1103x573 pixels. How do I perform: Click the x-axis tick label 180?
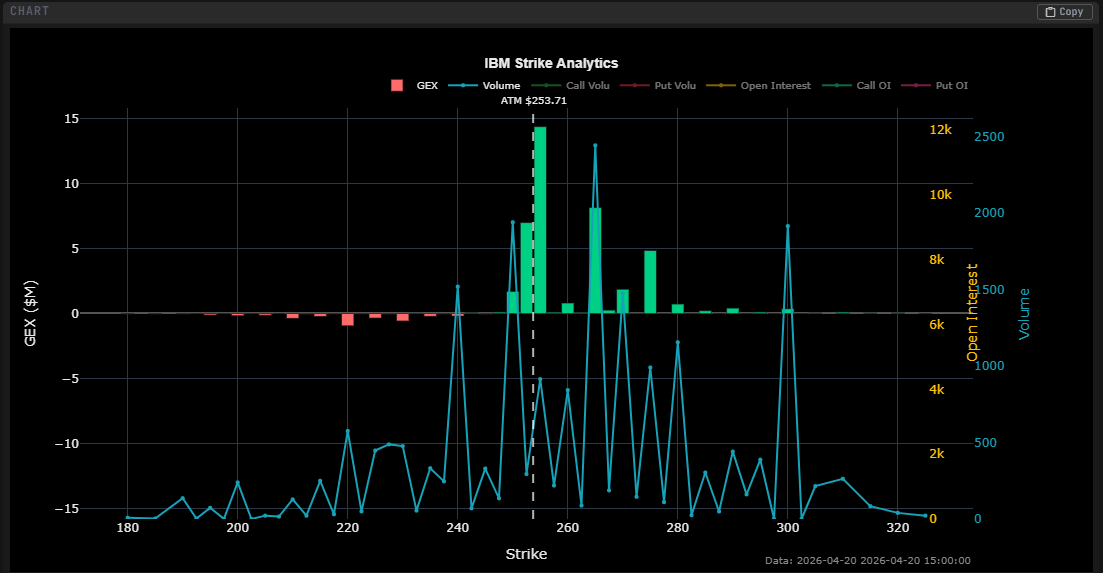click(x=127, y=528)
